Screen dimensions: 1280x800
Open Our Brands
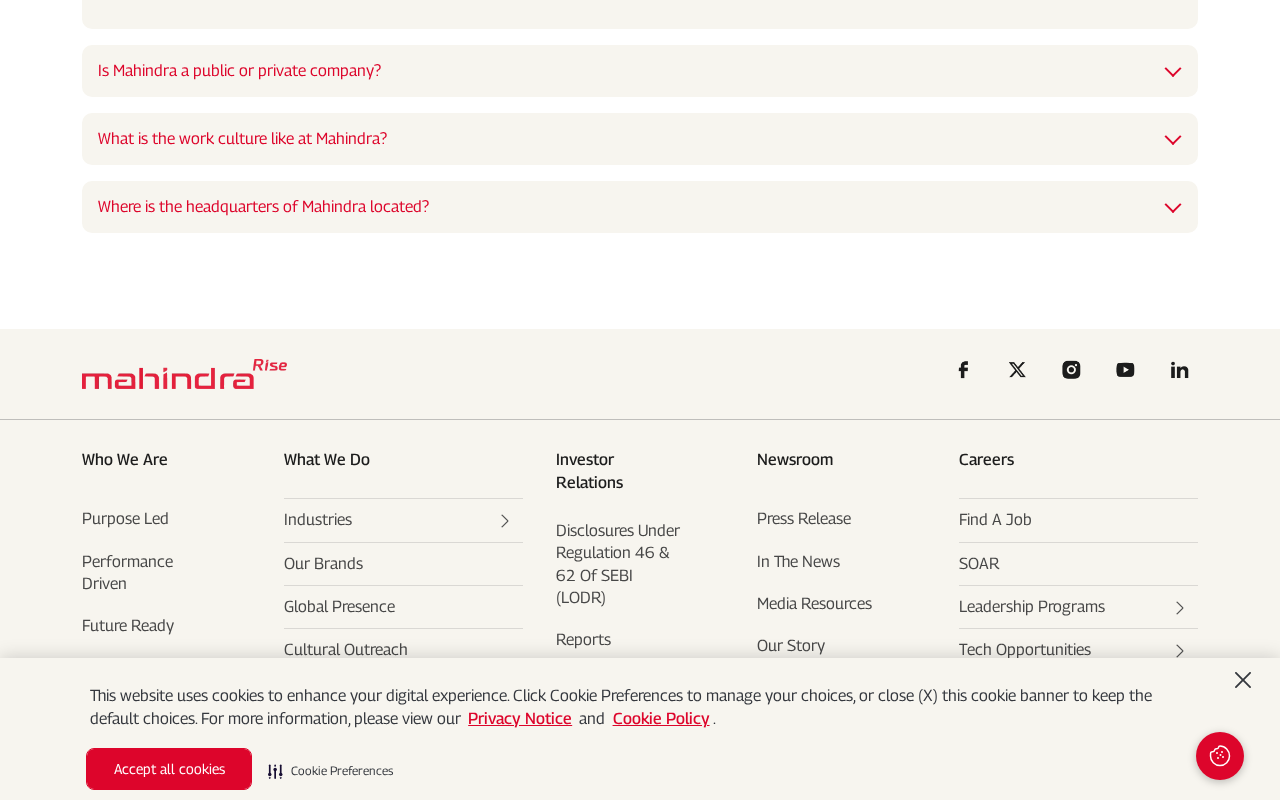point(323,564)
